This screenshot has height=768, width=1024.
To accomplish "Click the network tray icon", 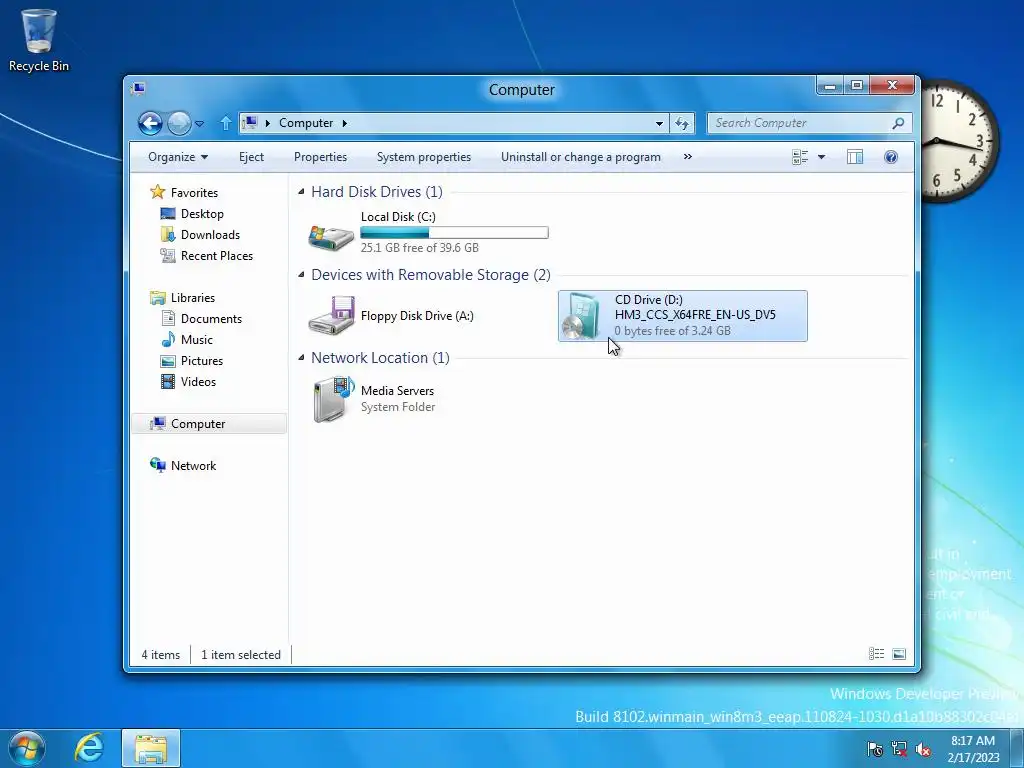I will (x=899, y=749).
